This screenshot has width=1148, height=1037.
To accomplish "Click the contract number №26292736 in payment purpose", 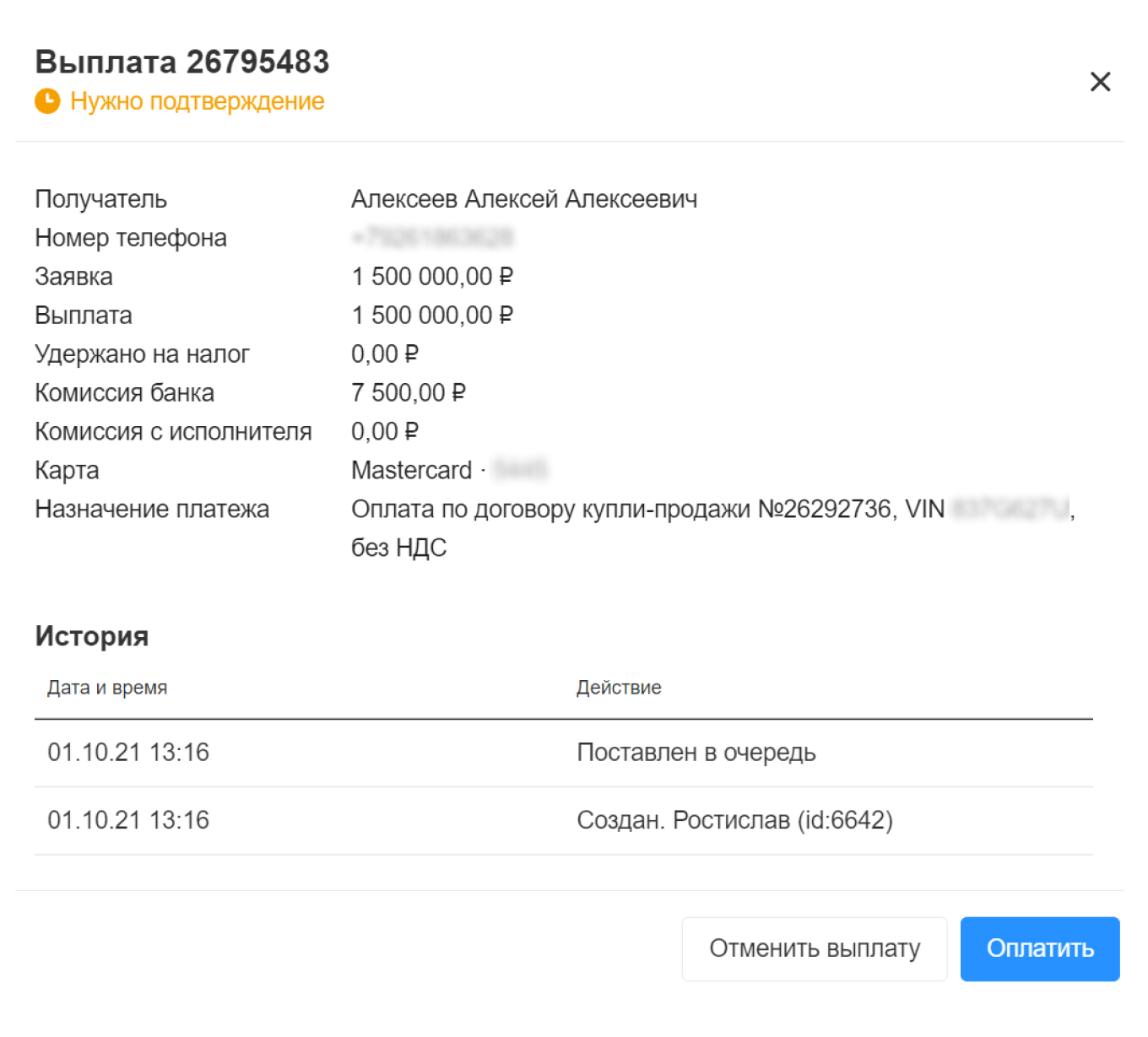I will (829, 509).
